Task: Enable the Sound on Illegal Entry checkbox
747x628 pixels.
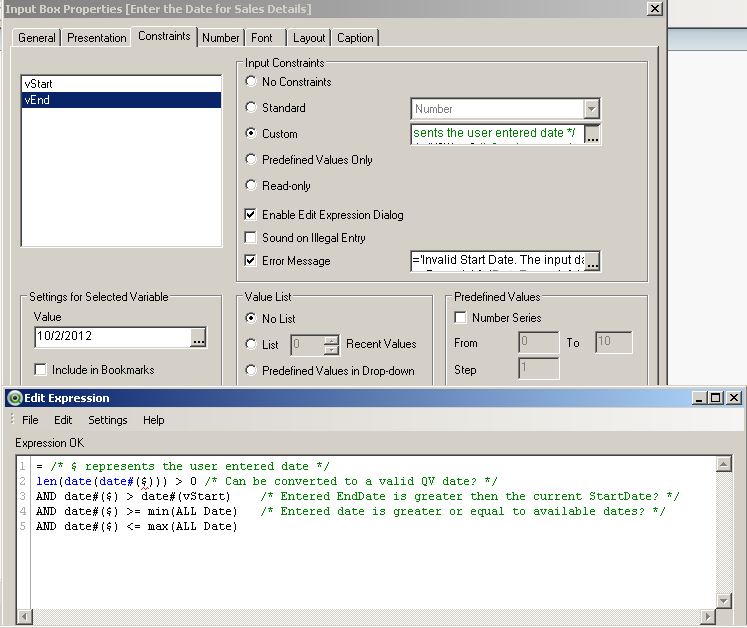Action: 251,238
